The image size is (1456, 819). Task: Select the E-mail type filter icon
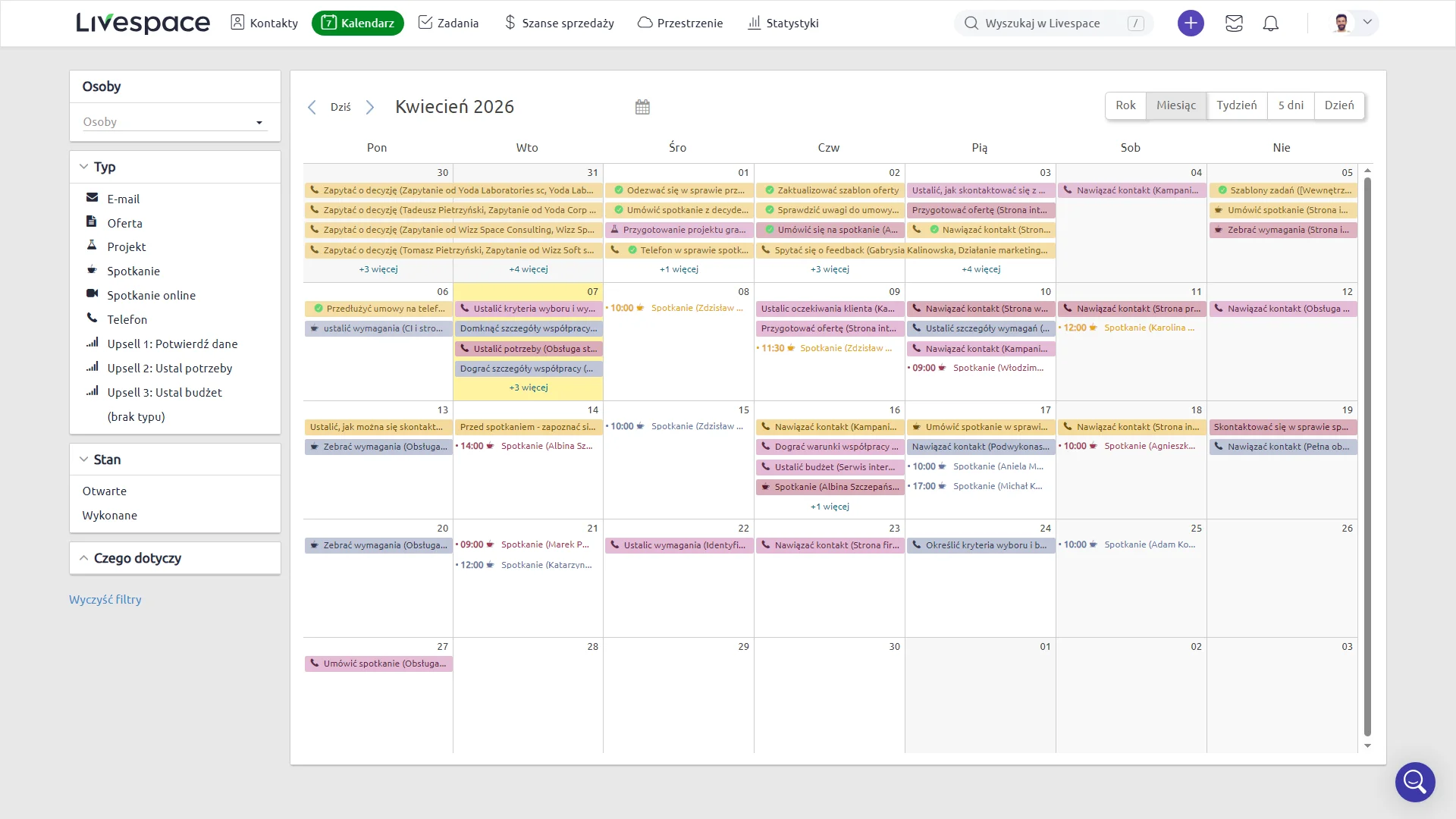pos(92,199)
